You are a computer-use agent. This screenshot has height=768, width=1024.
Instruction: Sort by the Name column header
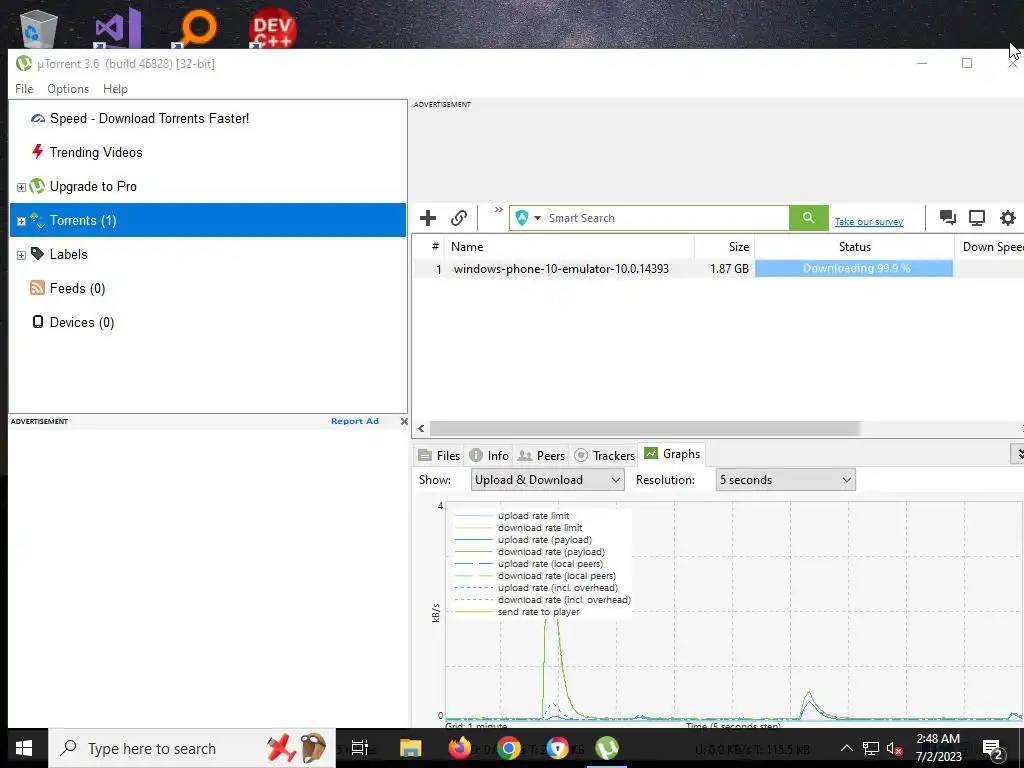click(569, 247)
